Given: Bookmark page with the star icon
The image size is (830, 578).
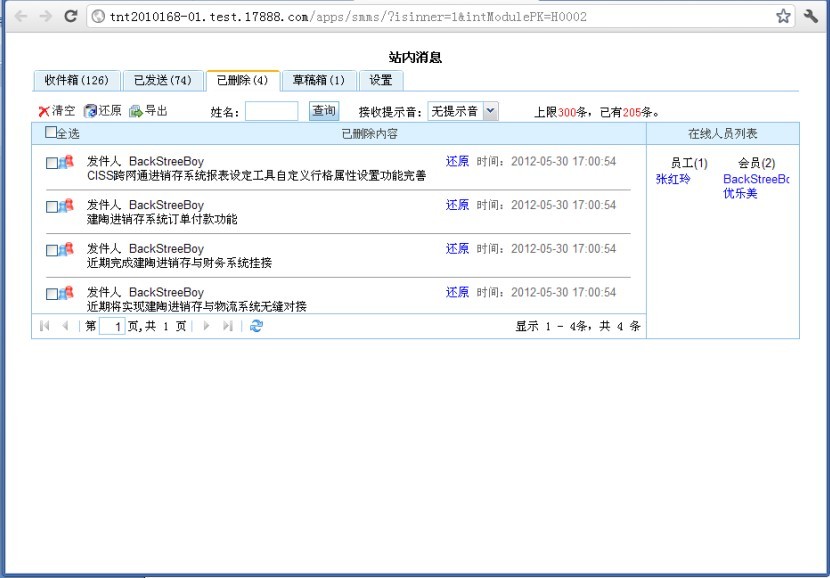Looking at the screenshot, I should click(783, 16).
